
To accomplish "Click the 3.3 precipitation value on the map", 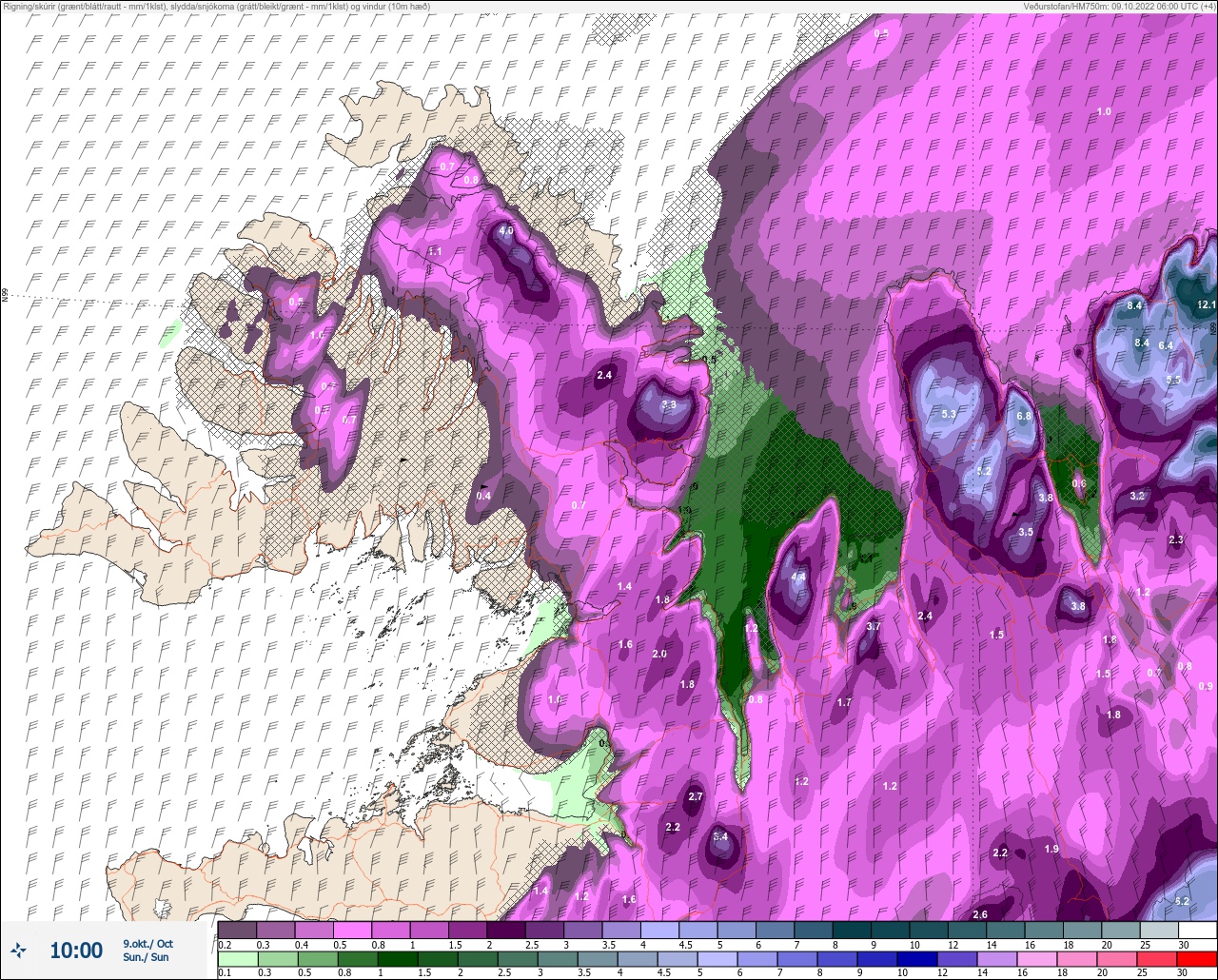I will (x=669, y=404).
